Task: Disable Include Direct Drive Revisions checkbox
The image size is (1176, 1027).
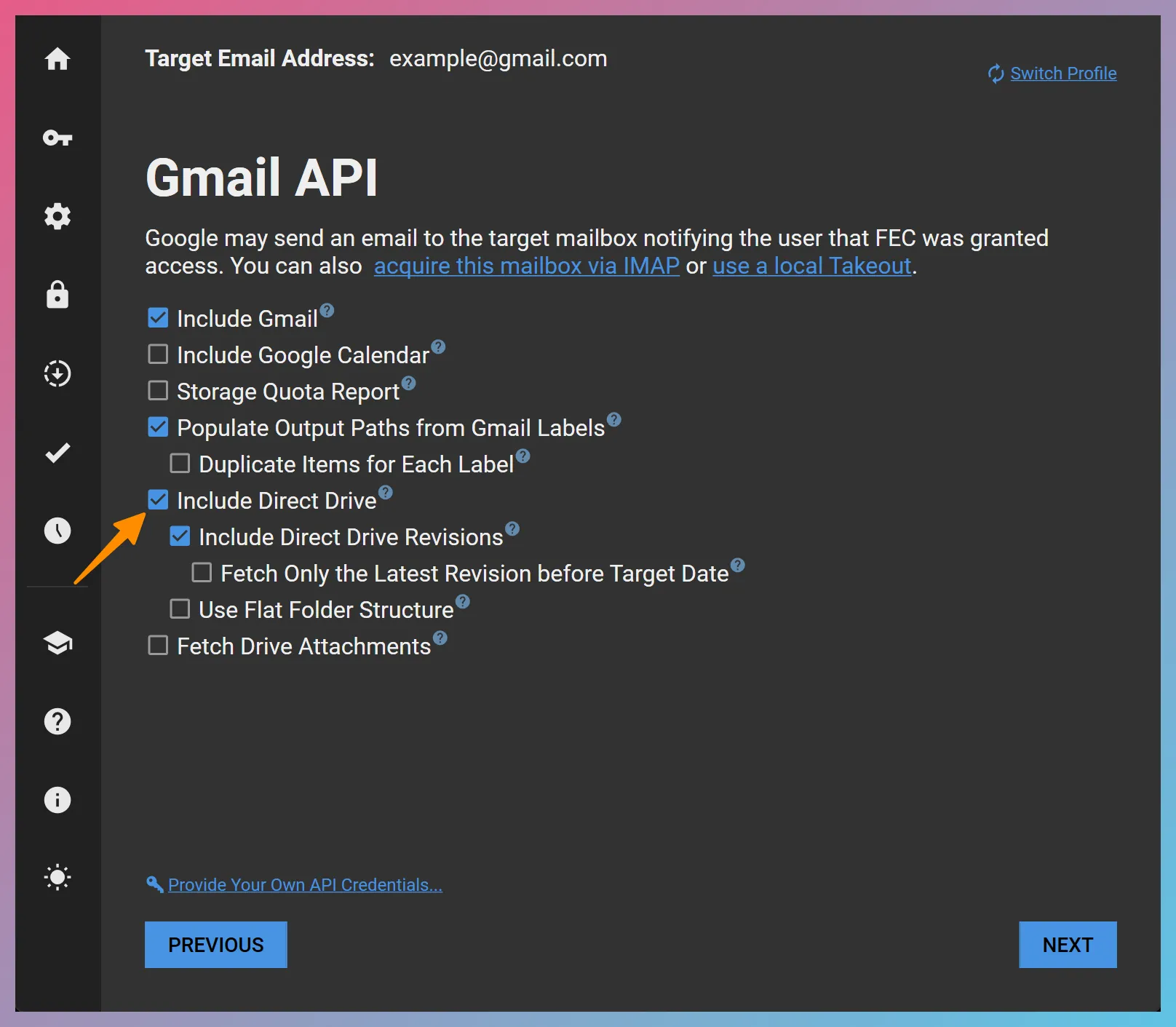Action: (180, 536)
